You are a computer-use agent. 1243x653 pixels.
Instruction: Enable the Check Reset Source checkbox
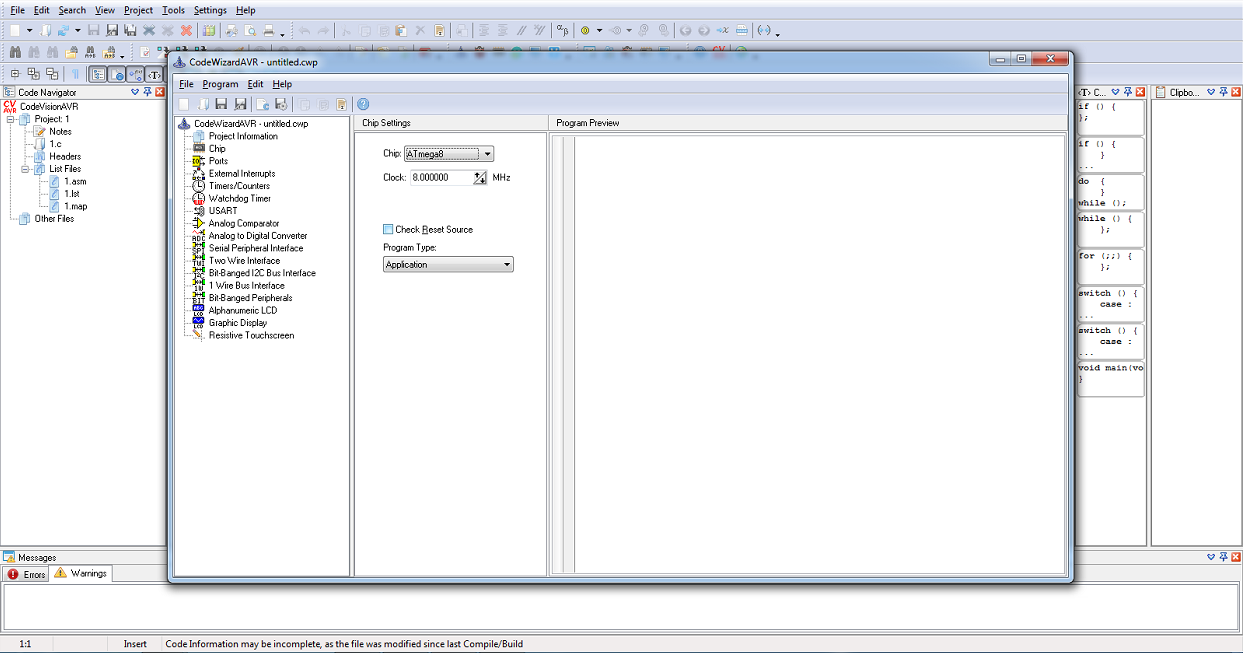[x=389, y=230]
